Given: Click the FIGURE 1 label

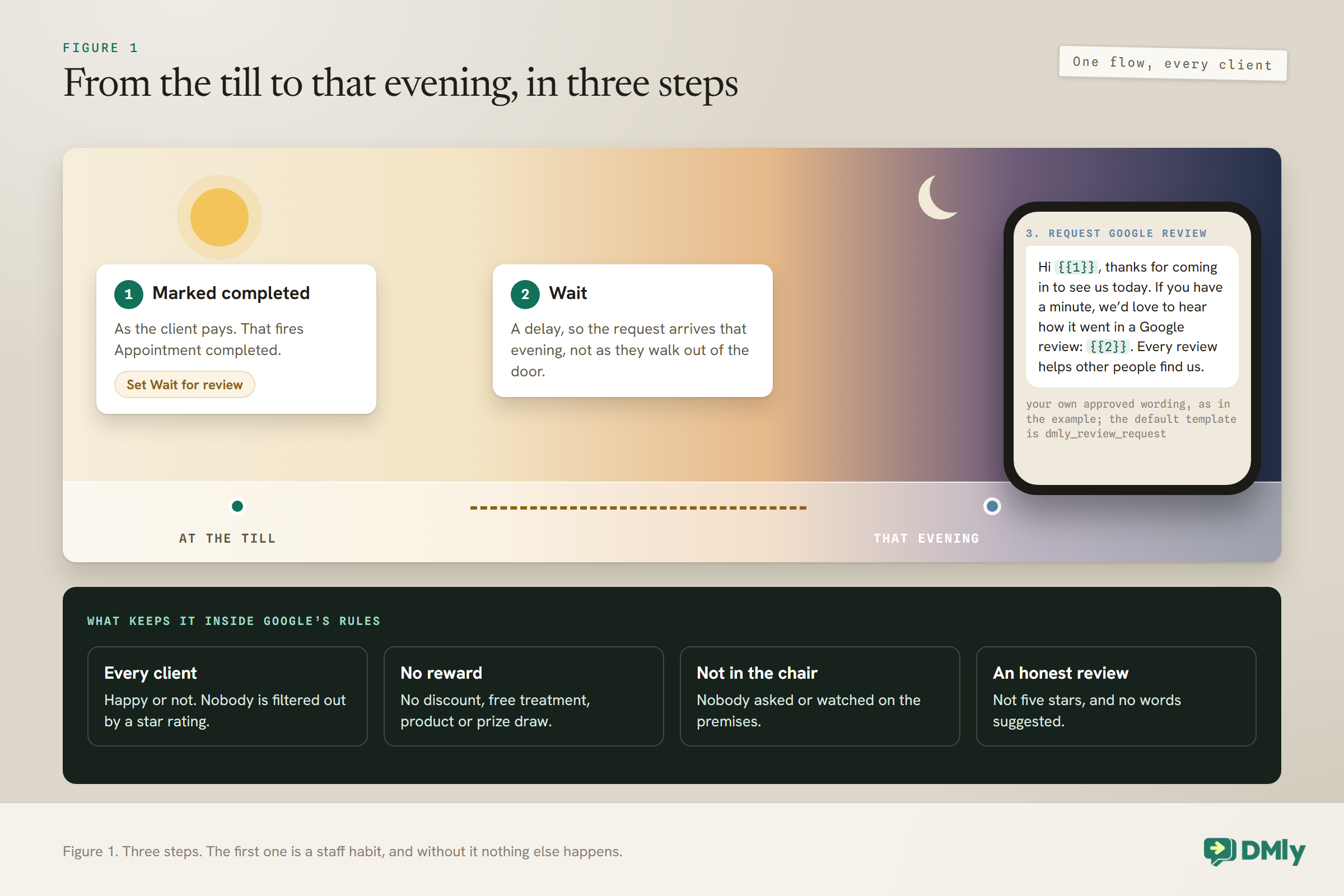Looking at the screenshot, I should 101,48.
